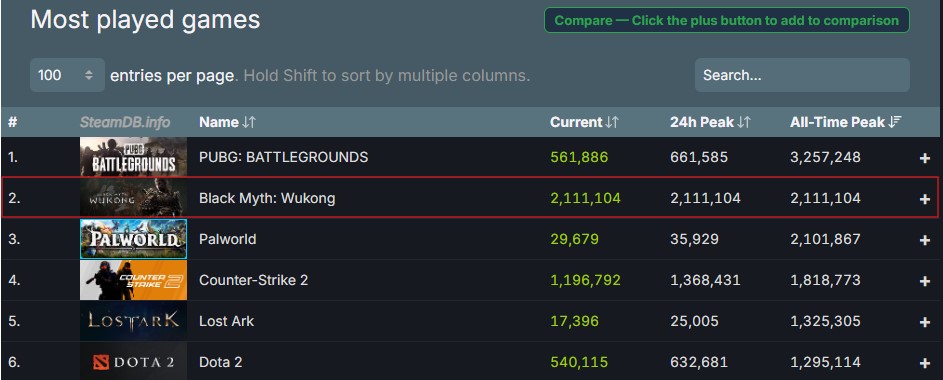The width and height of the screenshot is (943, 380).
Task: Select all-time peak 1,818,773
Action: click(x=825, y=280)
